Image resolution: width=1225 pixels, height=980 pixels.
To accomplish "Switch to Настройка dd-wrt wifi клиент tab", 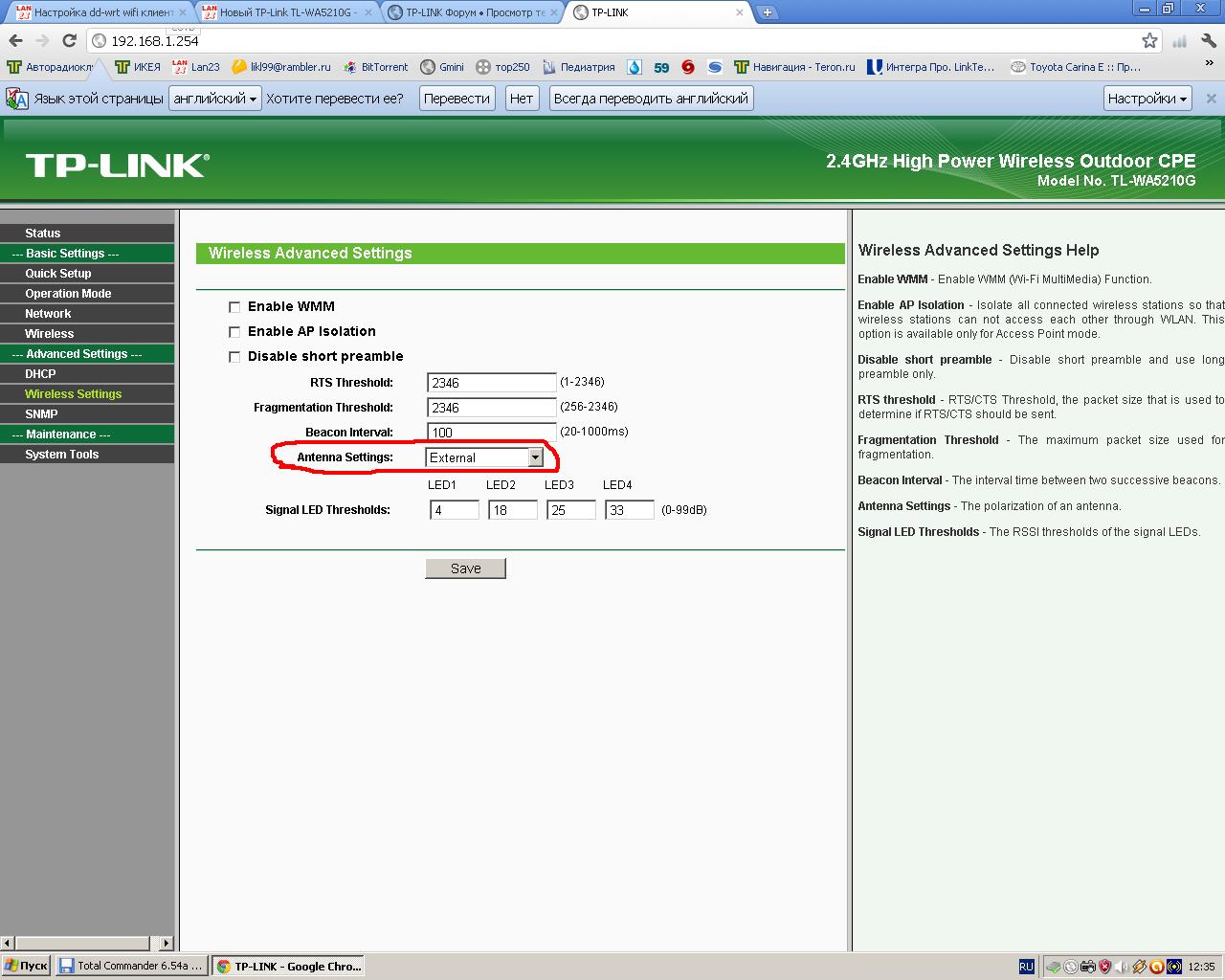I will tap(101, 12).
